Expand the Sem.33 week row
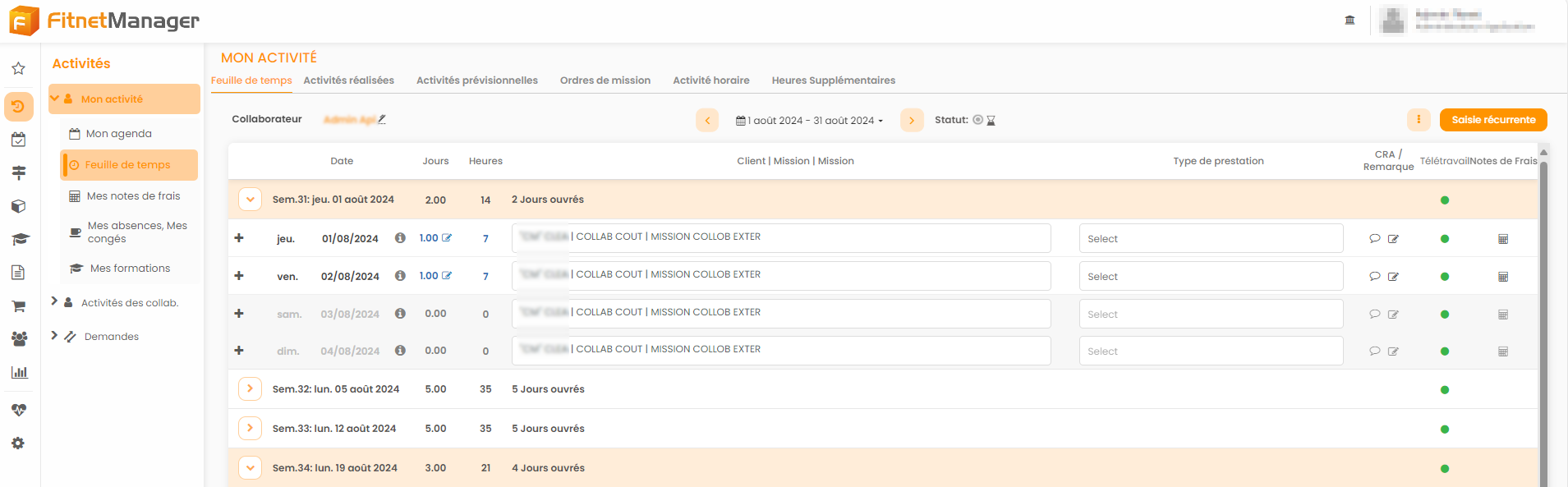This screenshot has height=487, width=1568. coord(250,429)
